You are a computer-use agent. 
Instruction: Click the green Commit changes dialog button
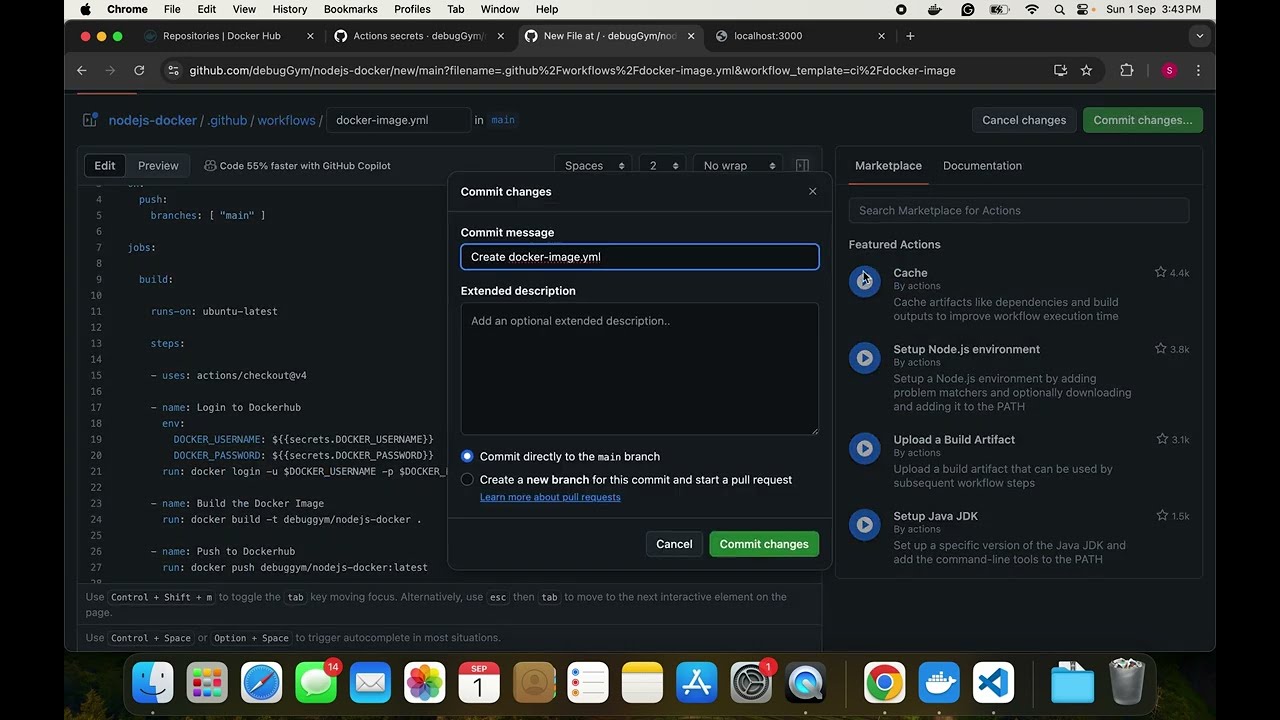pyautogui.click(x=764, y=544)
